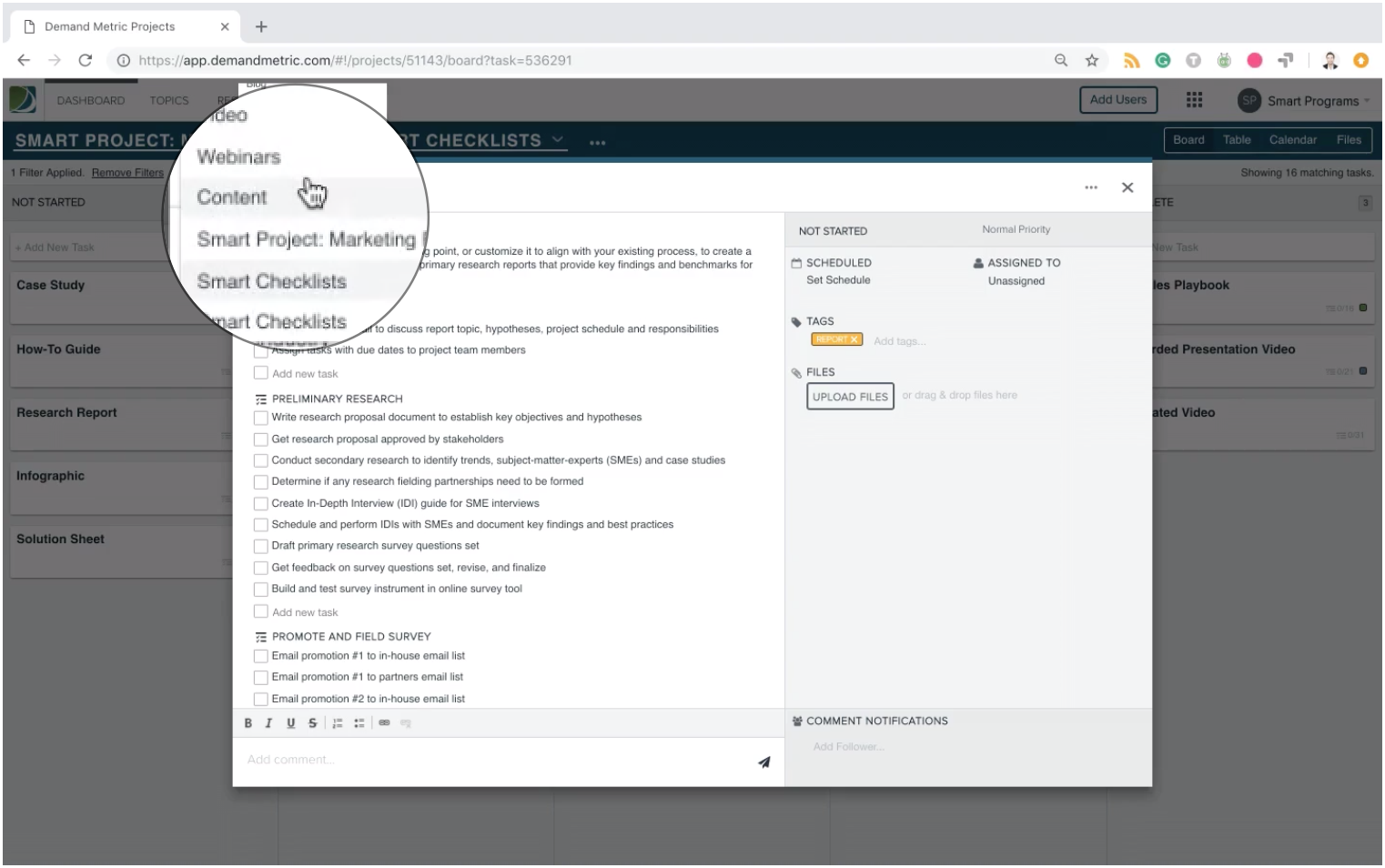Check 'Determine if any research fielding partnerships'
The image size is (1385, 868).
pyautogui.click(x=260, y=482)
